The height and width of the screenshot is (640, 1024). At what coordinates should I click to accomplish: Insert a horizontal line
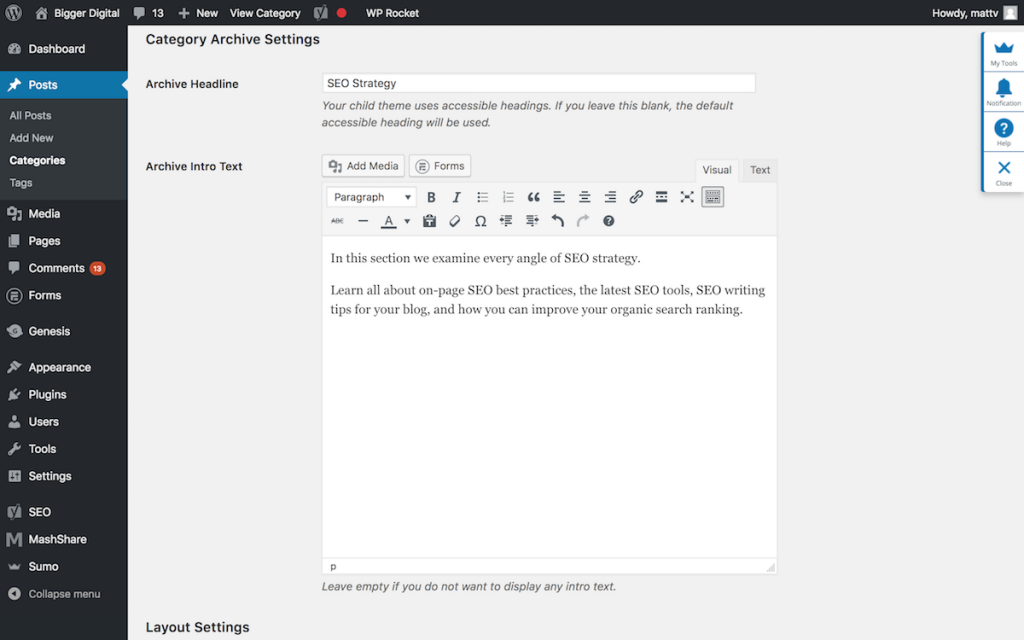point(363,221)
